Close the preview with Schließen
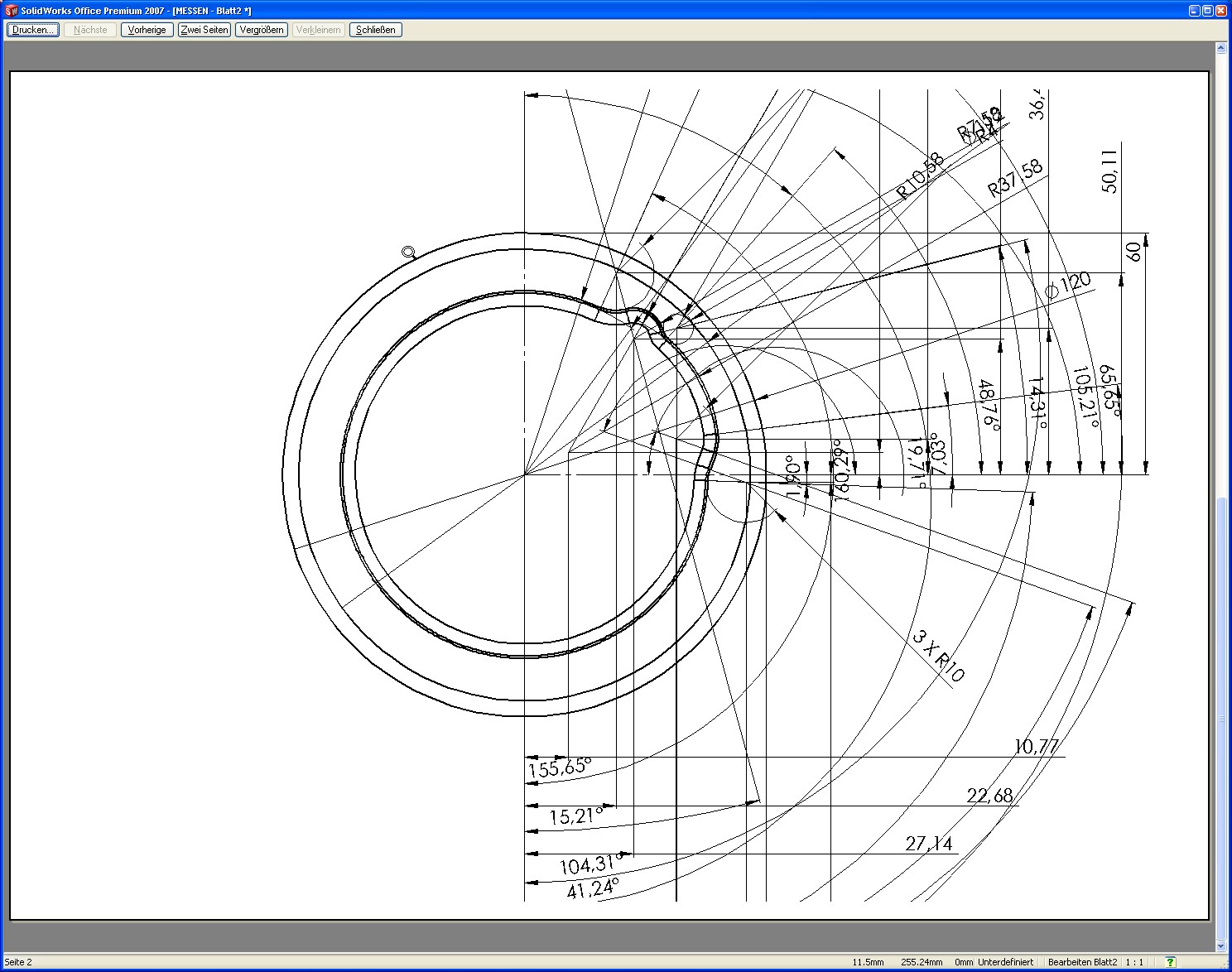 point(375,30)
